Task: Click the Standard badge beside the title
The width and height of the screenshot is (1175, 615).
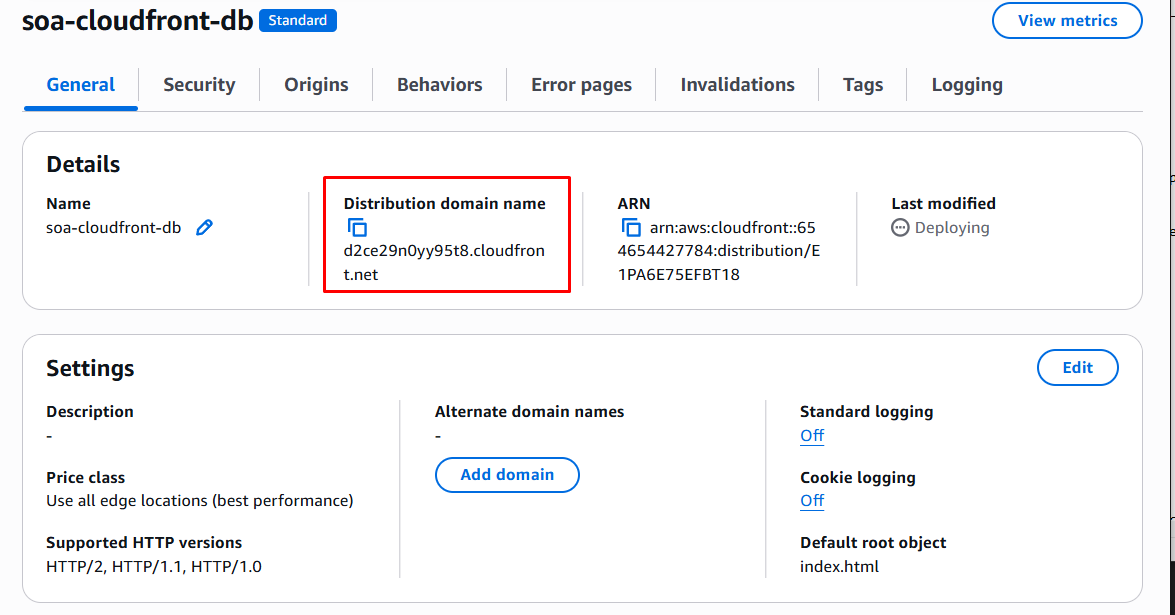Action: pyautogui.click(x=298, y=20)
